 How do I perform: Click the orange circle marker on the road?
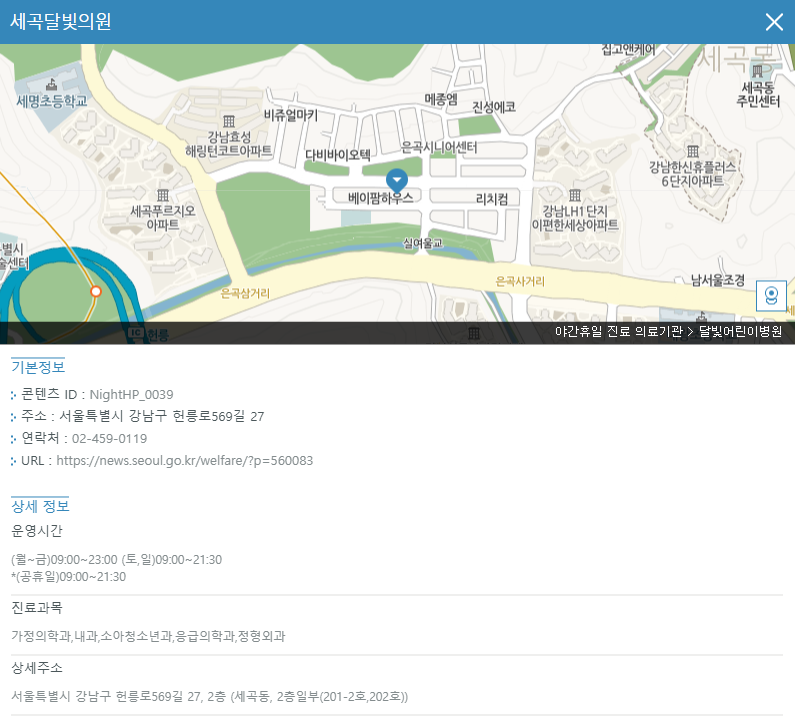[95, 292]
